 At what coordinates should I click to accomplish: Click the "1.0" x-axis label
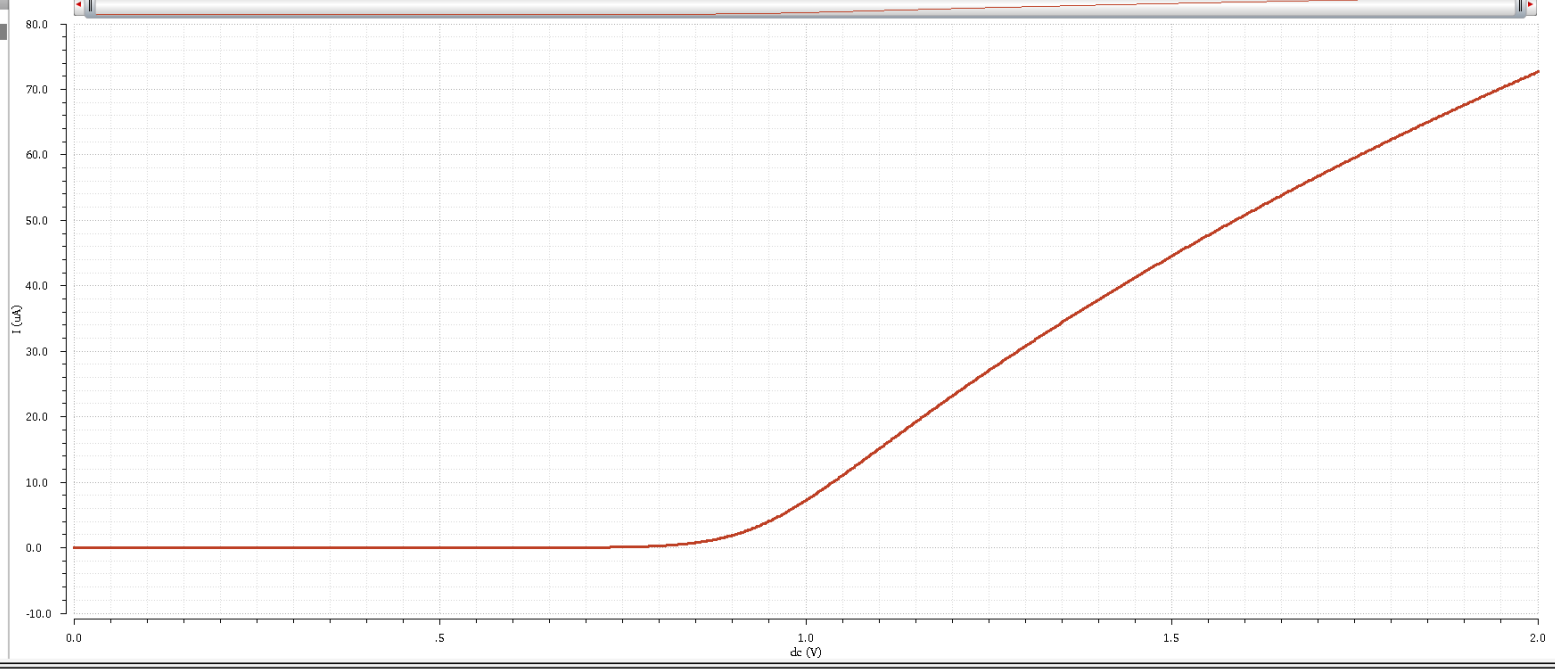click(805, 637)
